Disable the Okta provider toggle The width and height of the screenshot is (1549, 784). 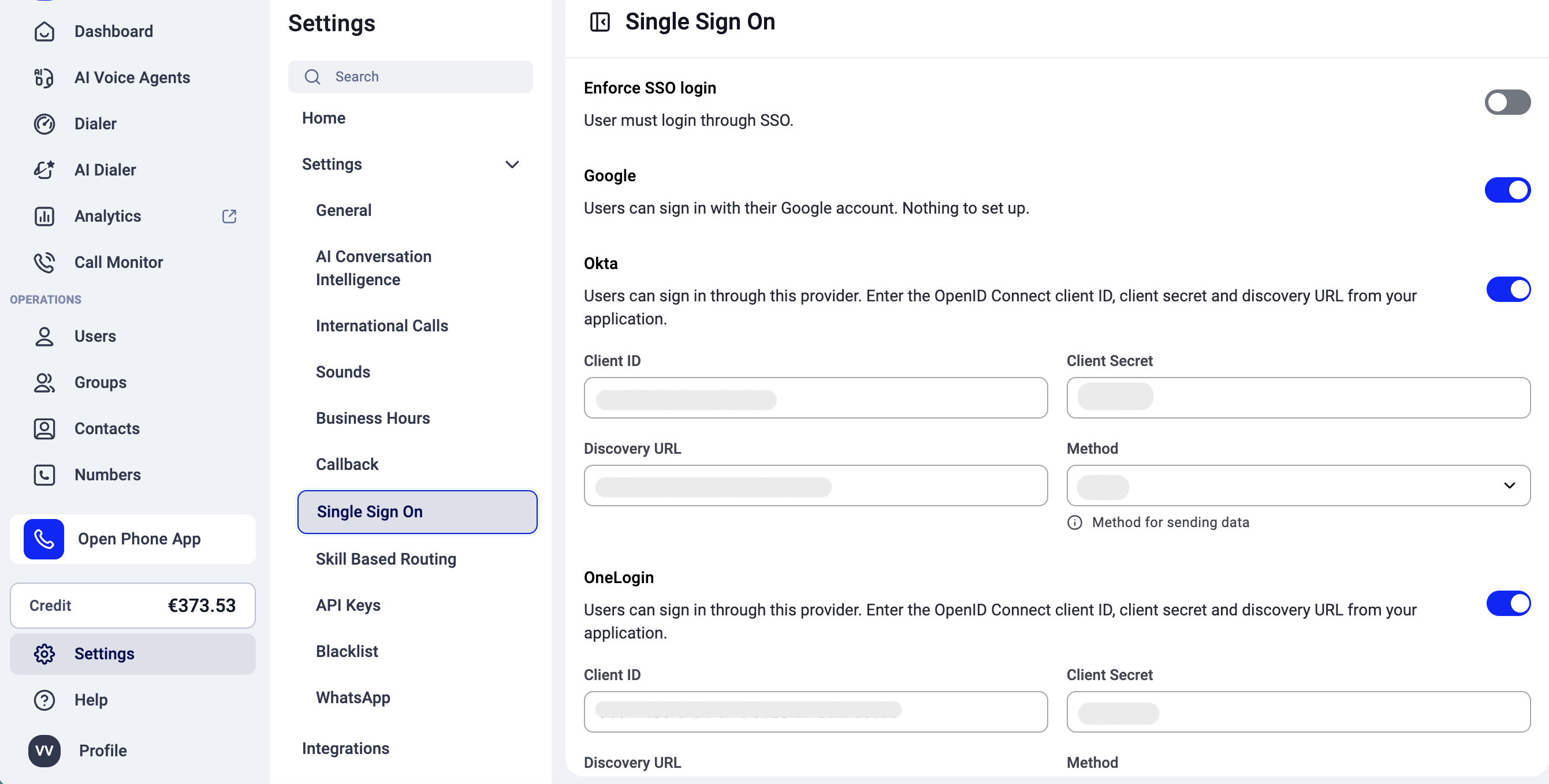1508,290
